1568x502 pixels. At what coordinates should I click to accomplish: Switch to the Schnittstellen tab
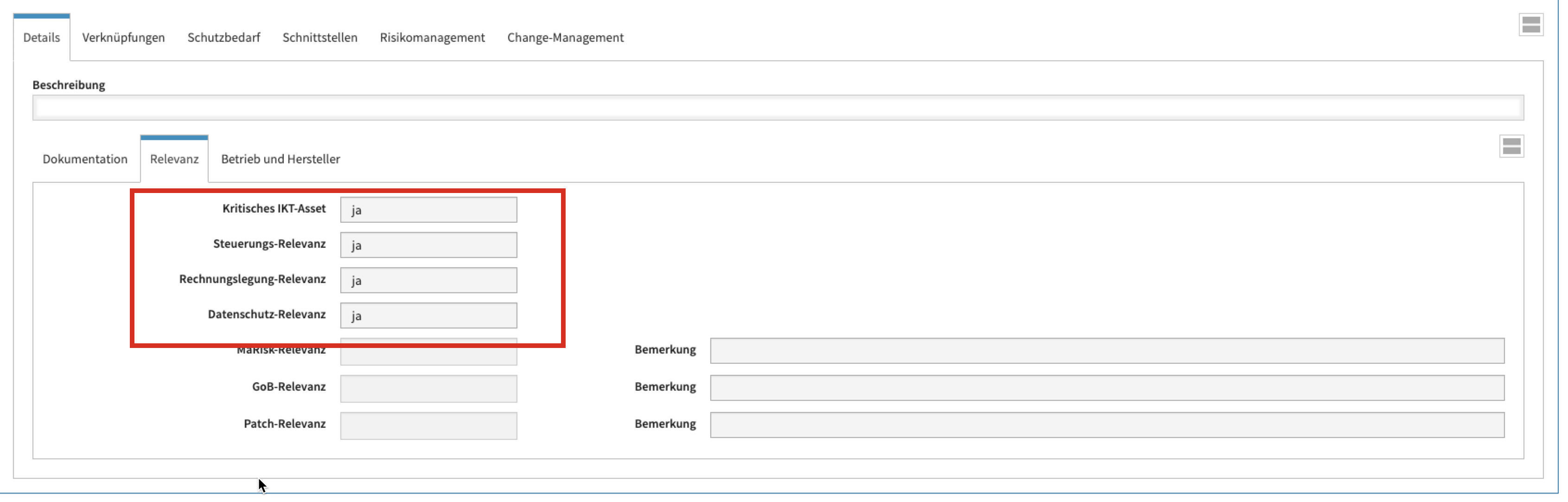click(x=319, y=38)
